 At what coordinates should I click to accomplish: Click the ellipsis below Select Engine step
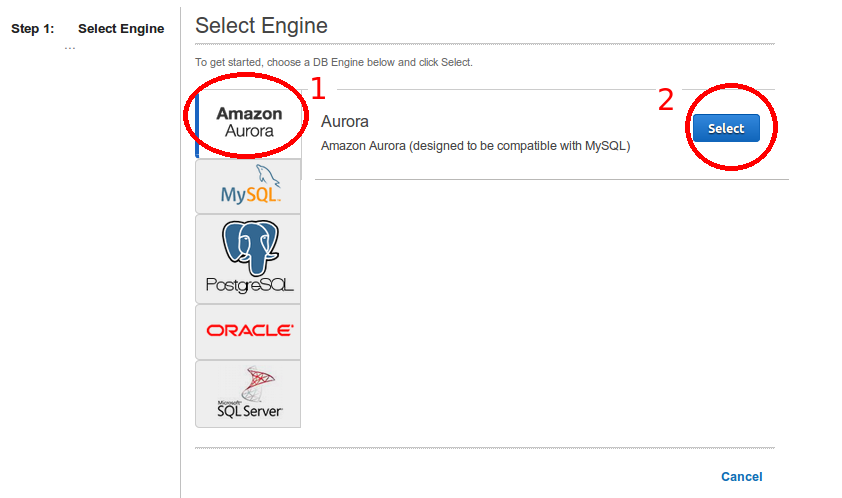(70, 47)
